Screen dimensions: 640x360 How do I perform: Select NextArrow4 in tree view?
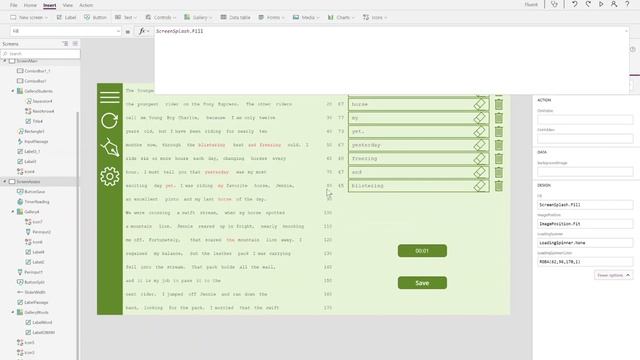click(x=43, y=111)
